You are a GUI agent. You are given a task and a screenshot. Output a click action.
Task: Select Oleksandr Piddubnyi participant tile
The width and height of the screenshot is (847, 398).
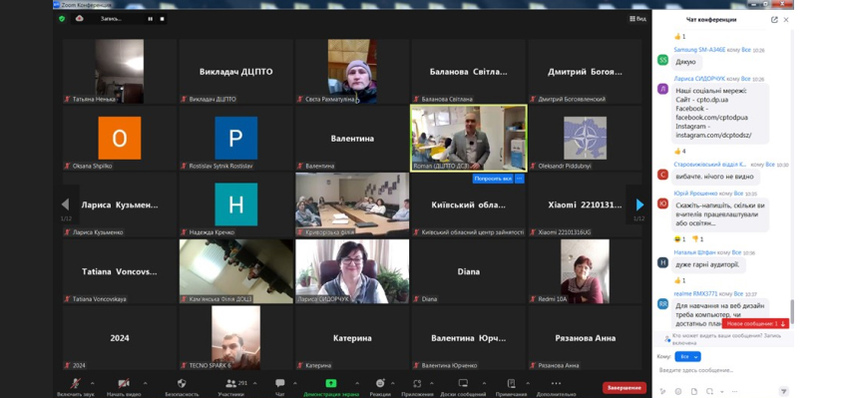tap(585, 138)
